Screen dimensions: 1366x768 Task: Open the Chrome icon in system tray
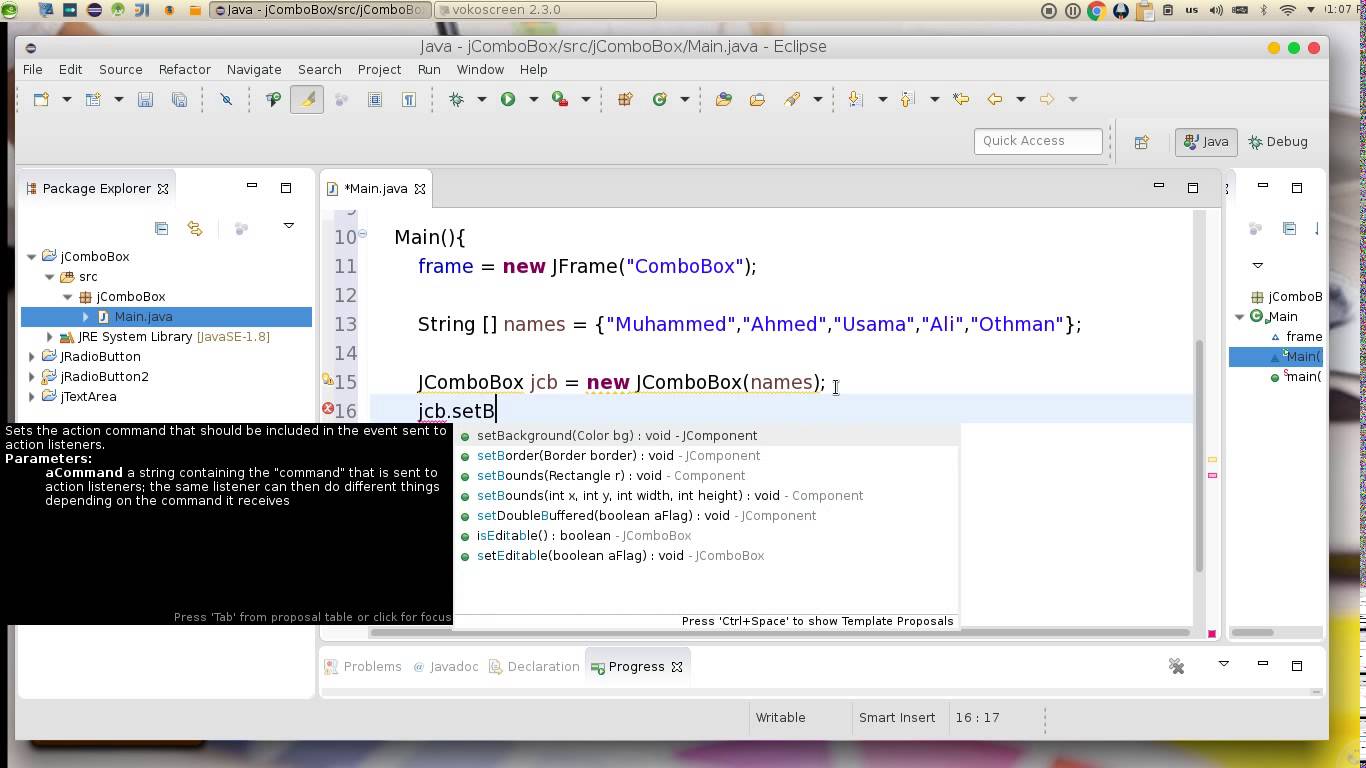point(1096,11)
